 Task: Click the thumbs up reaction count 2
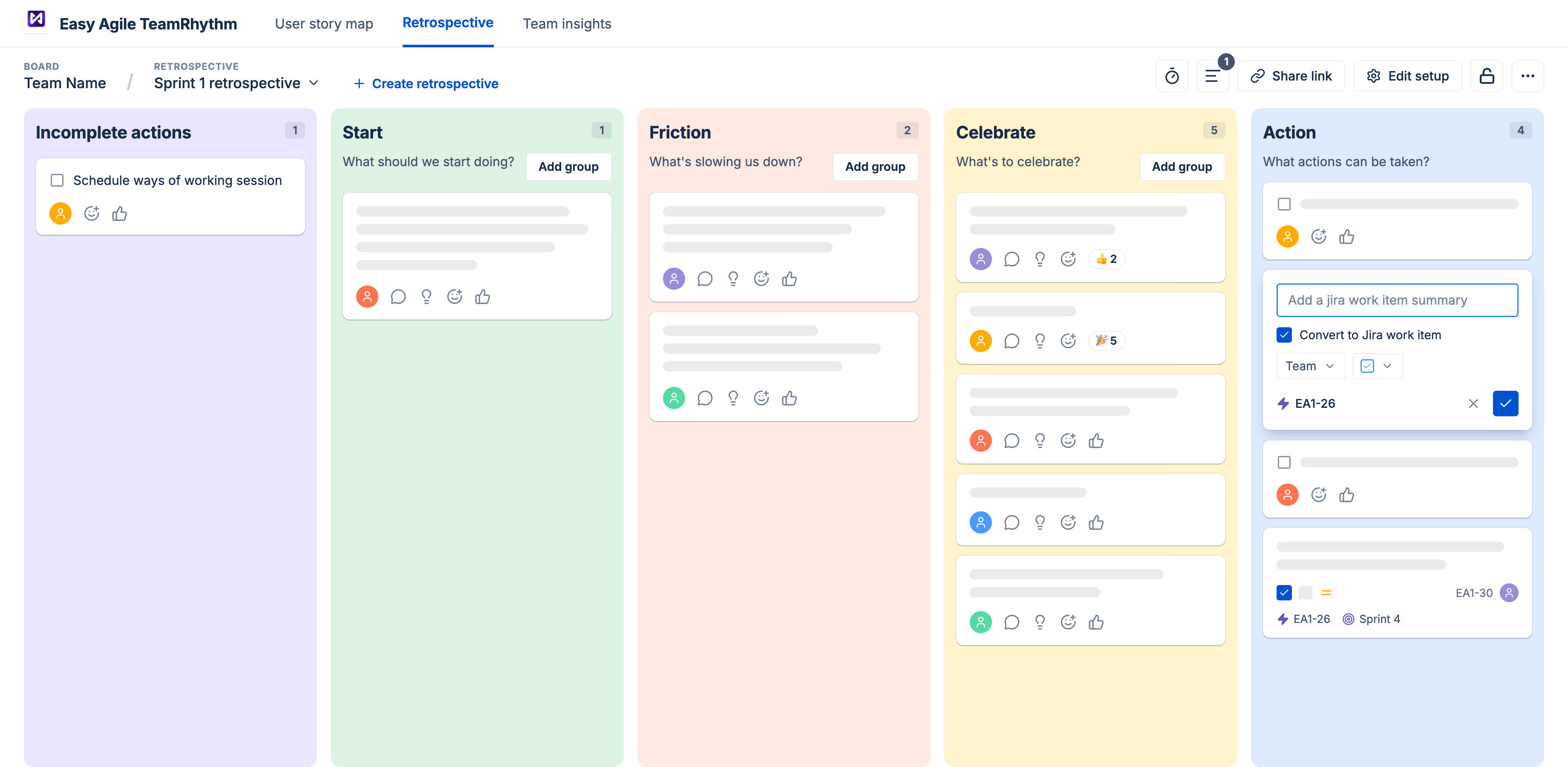[1107, 260]
